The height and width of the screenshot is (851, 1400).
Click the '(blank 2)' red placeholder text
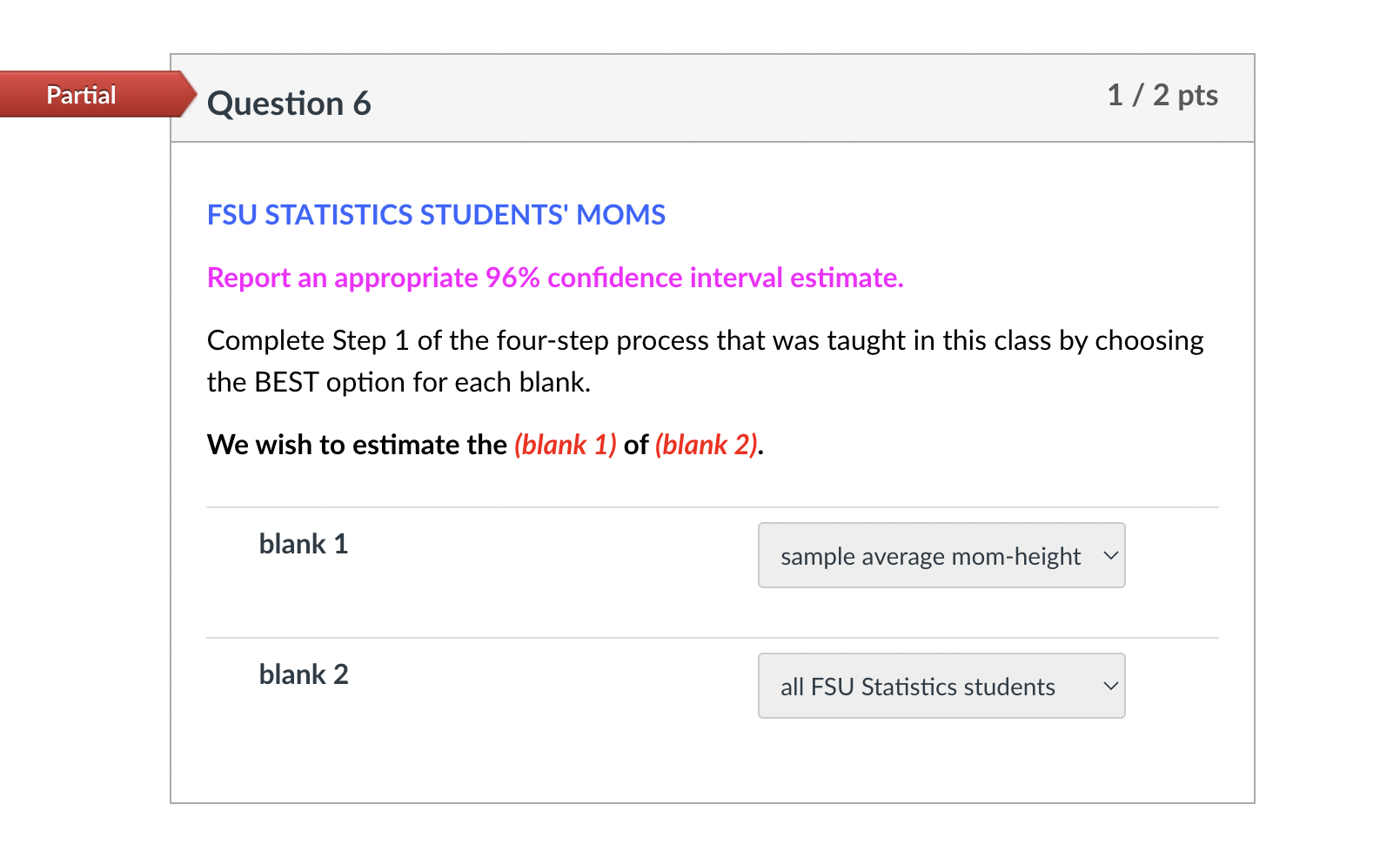coord(706,445)
